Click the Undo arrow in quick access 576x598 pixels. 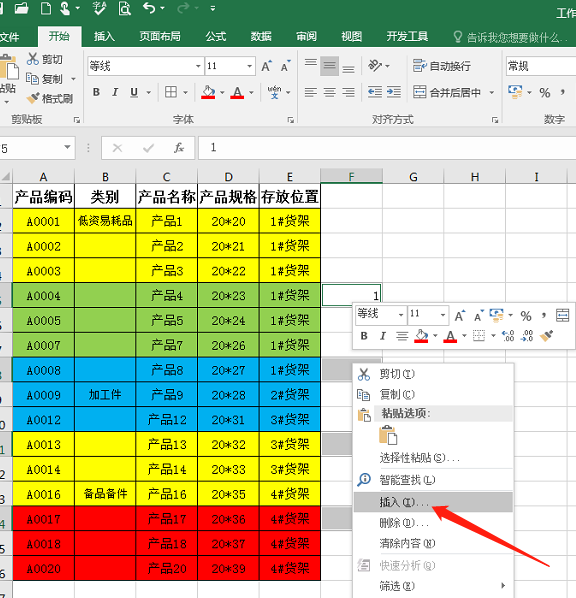pos(149,8)
